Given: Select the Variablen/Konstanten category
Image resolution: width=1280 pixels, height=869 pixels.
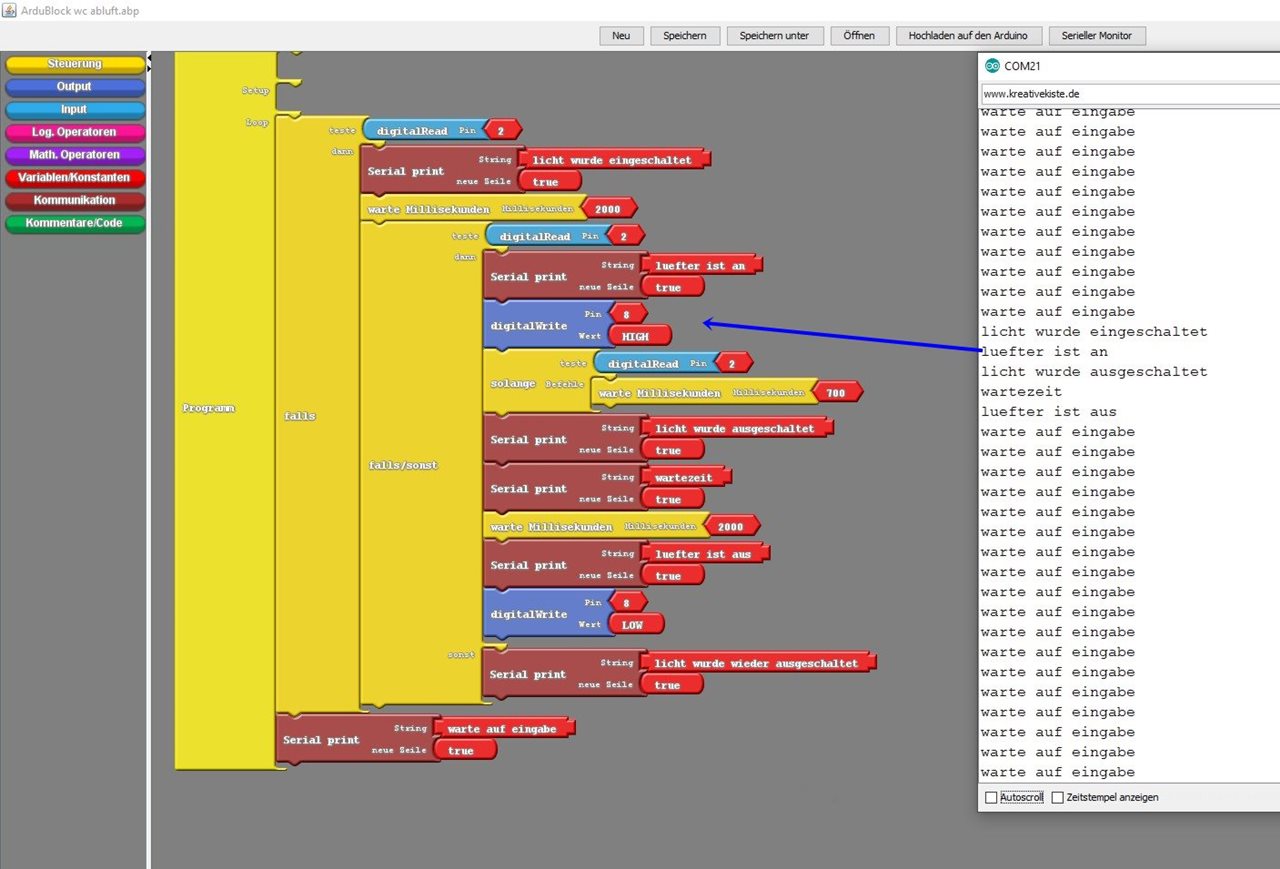Looking at the screenshot, I should tap(75, 178).
